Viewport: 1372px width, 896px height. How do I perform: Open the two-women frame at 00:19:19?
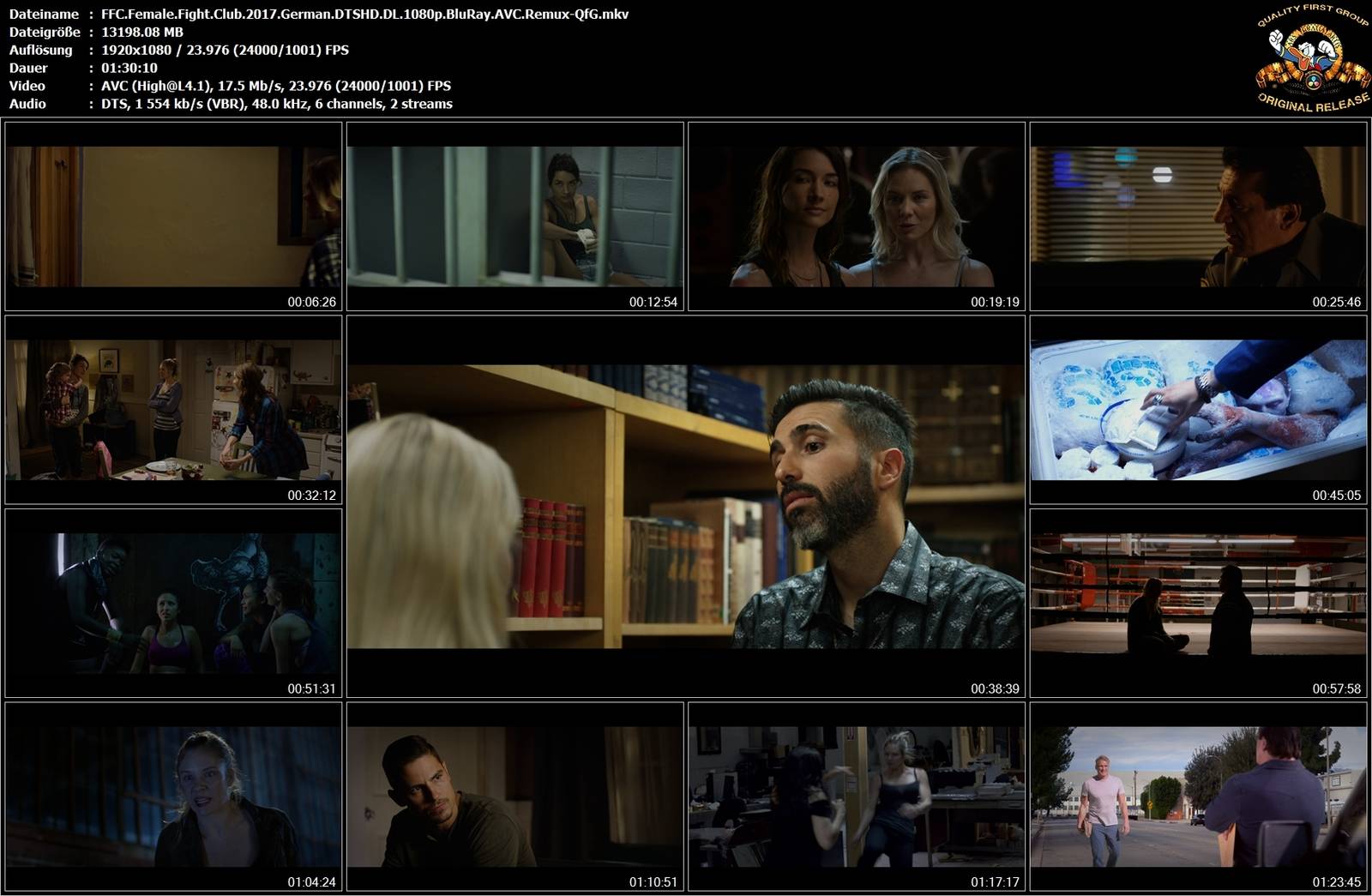coord(857,216)
